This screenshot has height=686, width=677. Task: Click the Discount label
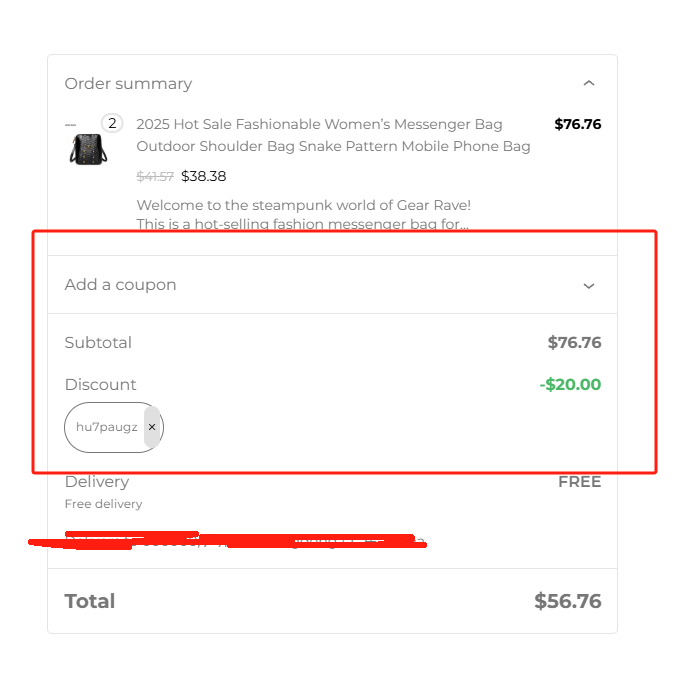pos(100,384)
